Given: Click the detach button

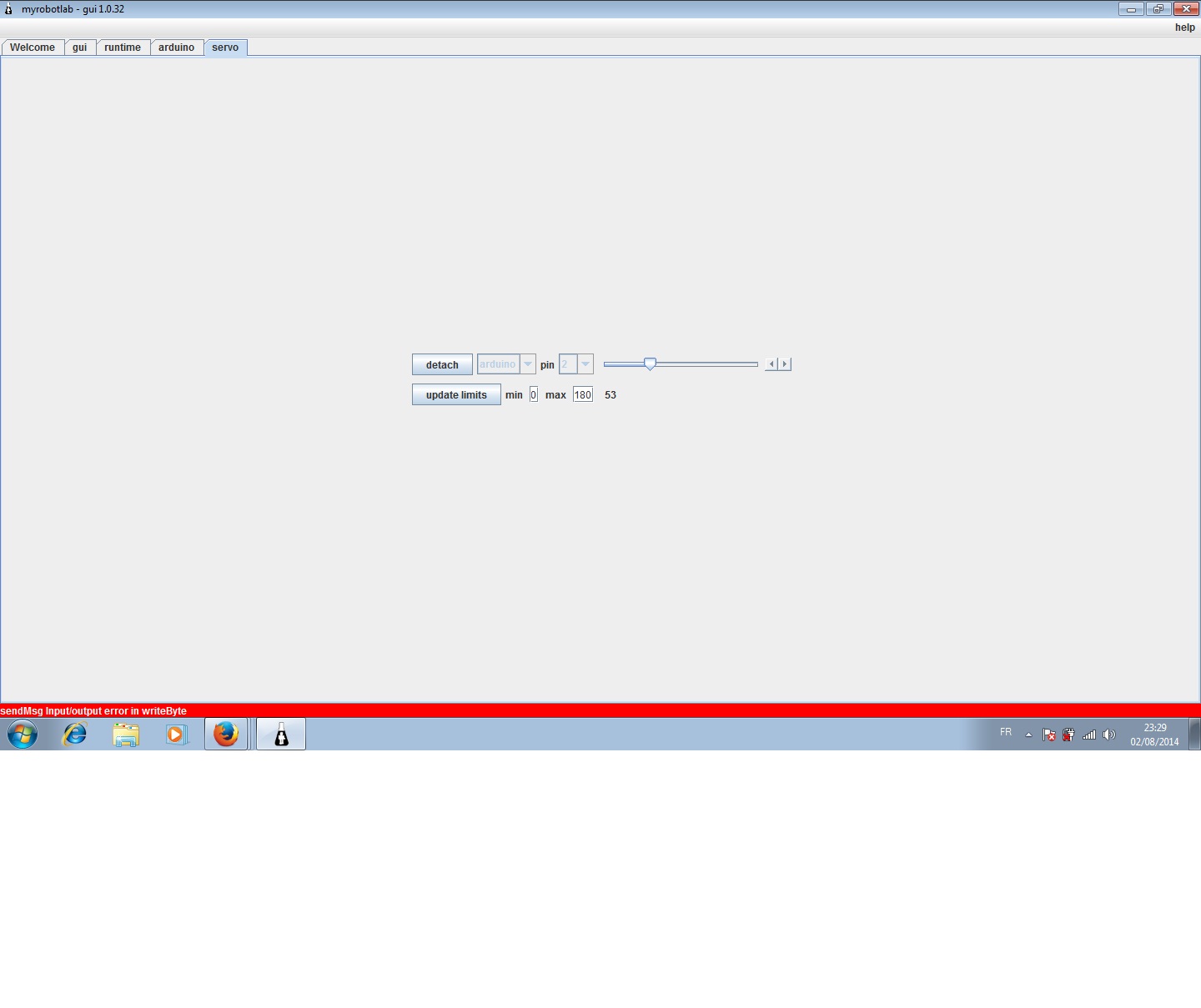Looking at the screenshot, I should 442,365.
